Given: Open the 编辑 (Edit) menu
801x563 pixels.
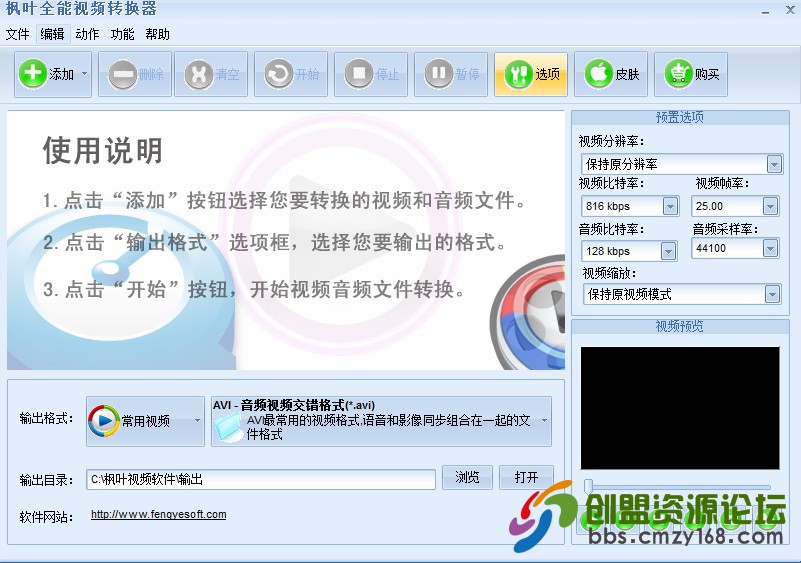Looking at the screenshot, I should [x=52, y=34].
